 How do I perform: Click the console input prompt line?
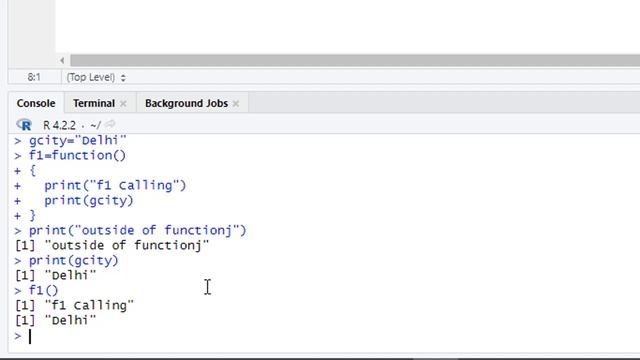[322, 336]
